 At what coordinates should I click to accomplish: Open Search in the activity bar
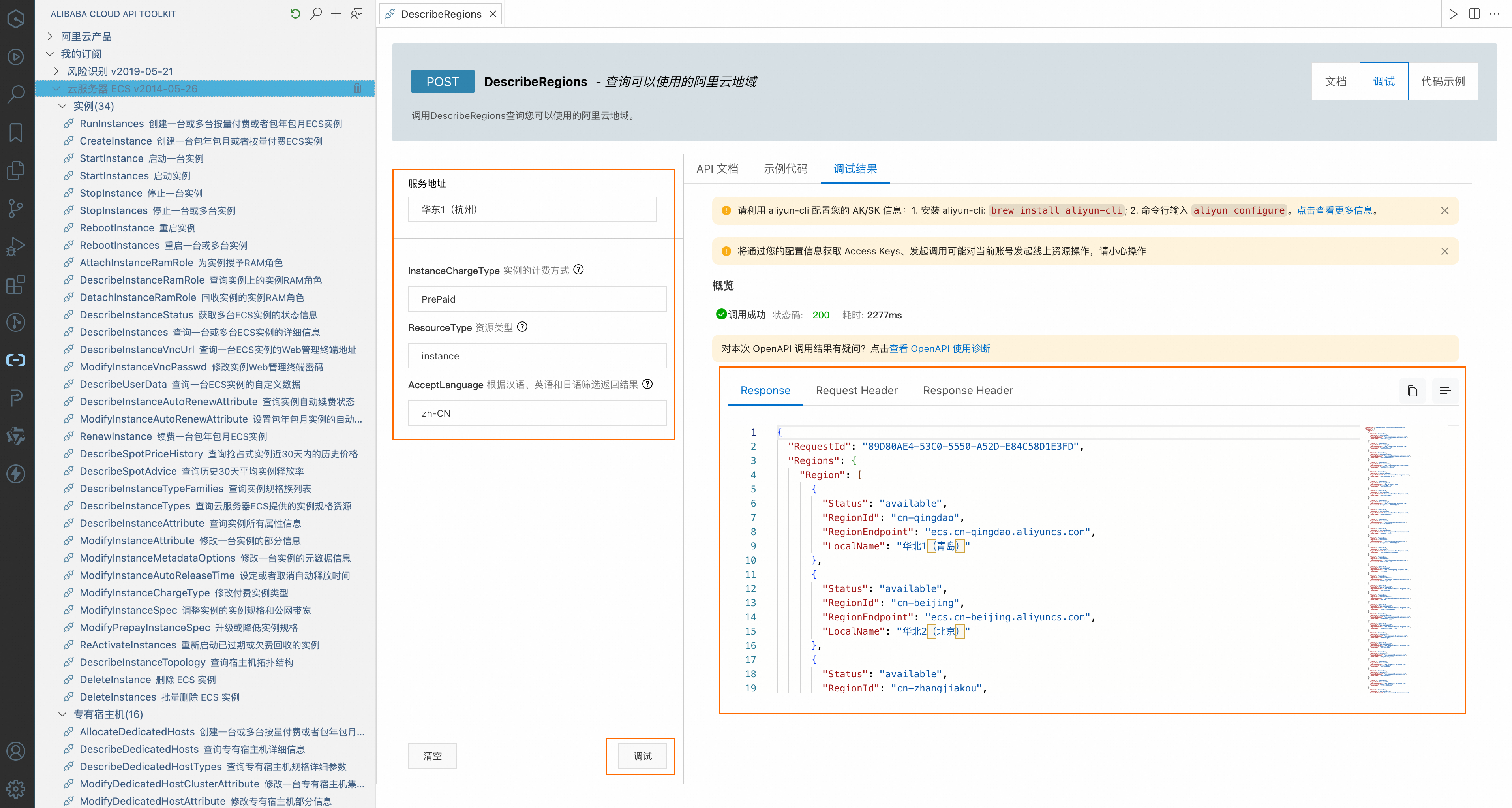point(16,94)
